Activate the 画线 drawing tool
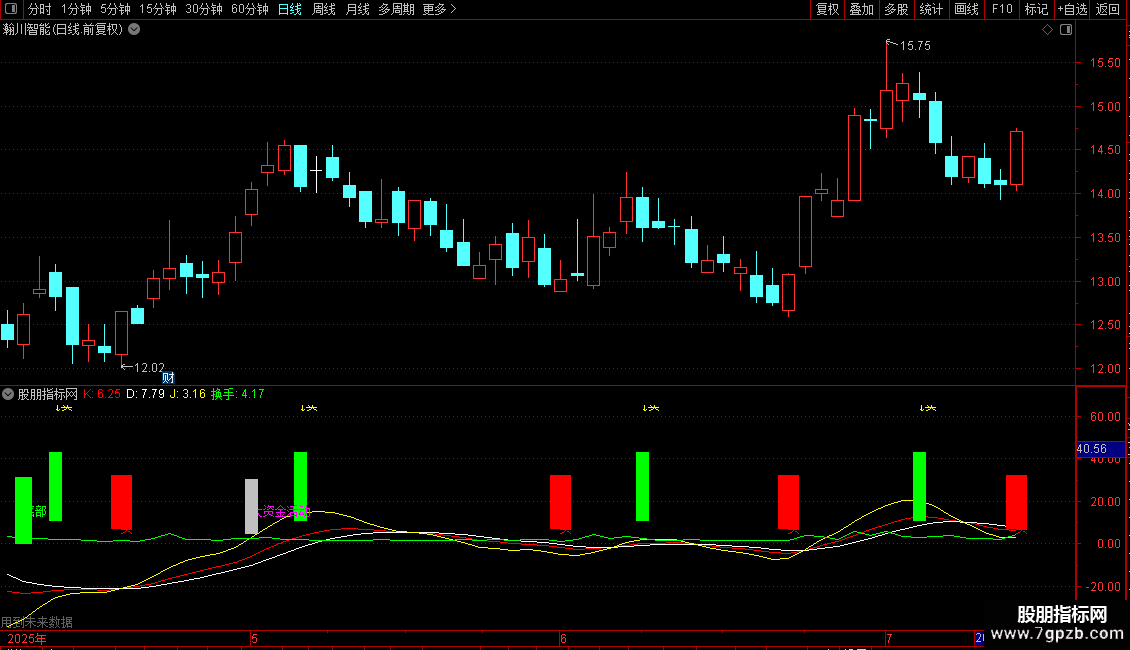 coord(966,9)
